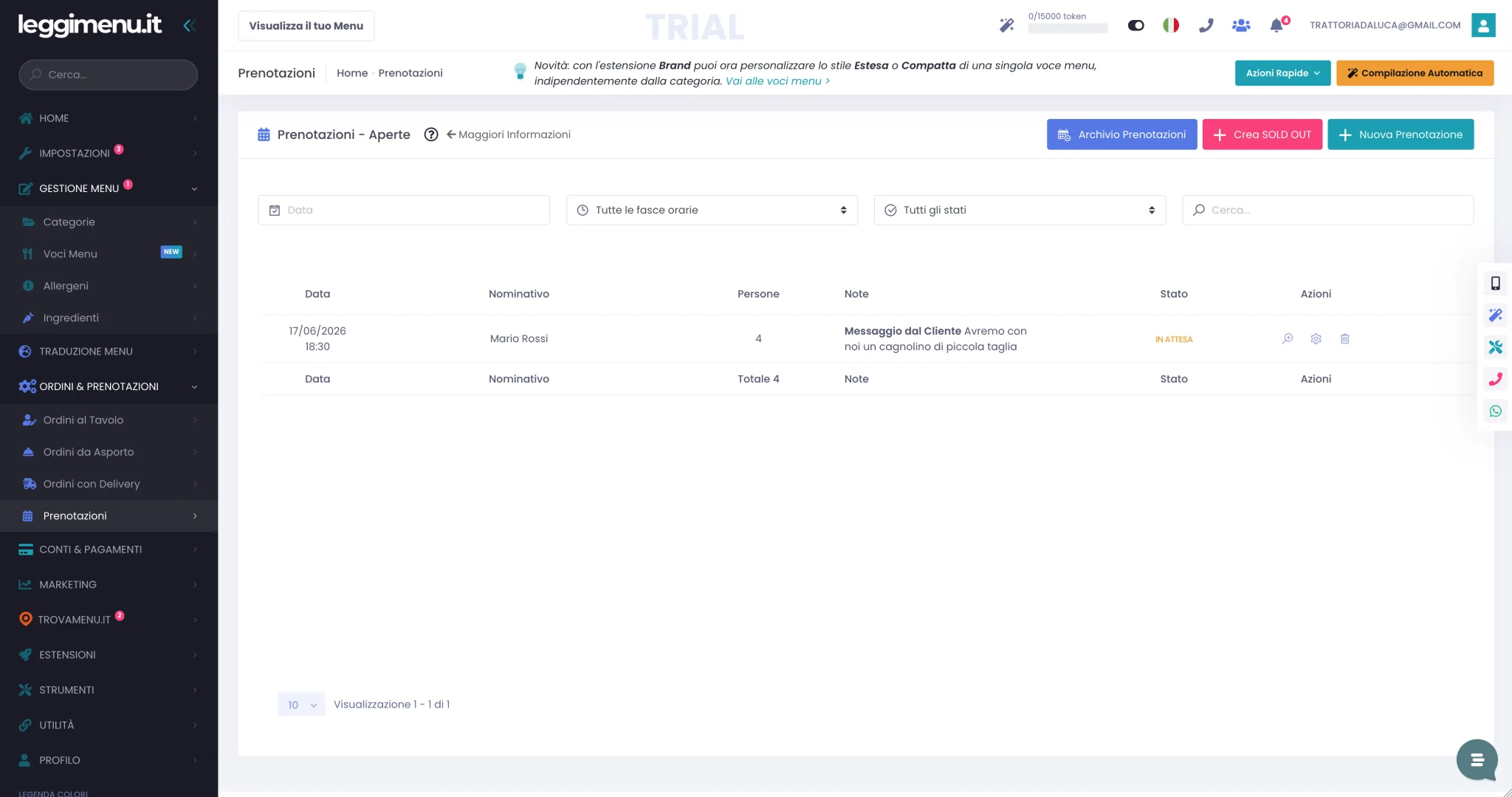Expand the Azioni Rapide dropdown

click(x=1282, y=73)
